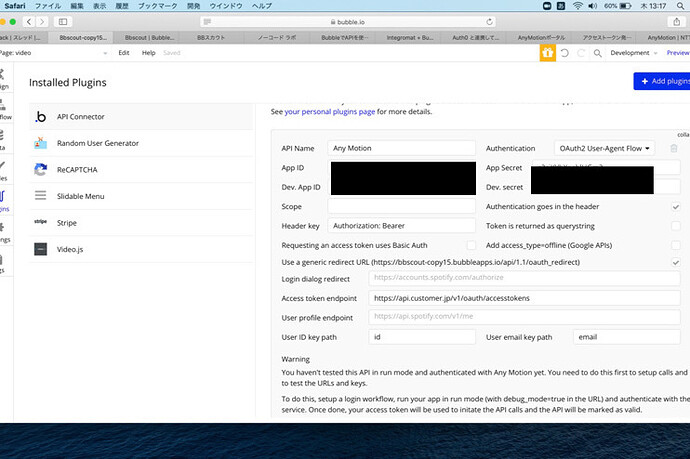This screenshot has height=459, width=690.
Task: Open Safari share button
Action: click(676, 22)
